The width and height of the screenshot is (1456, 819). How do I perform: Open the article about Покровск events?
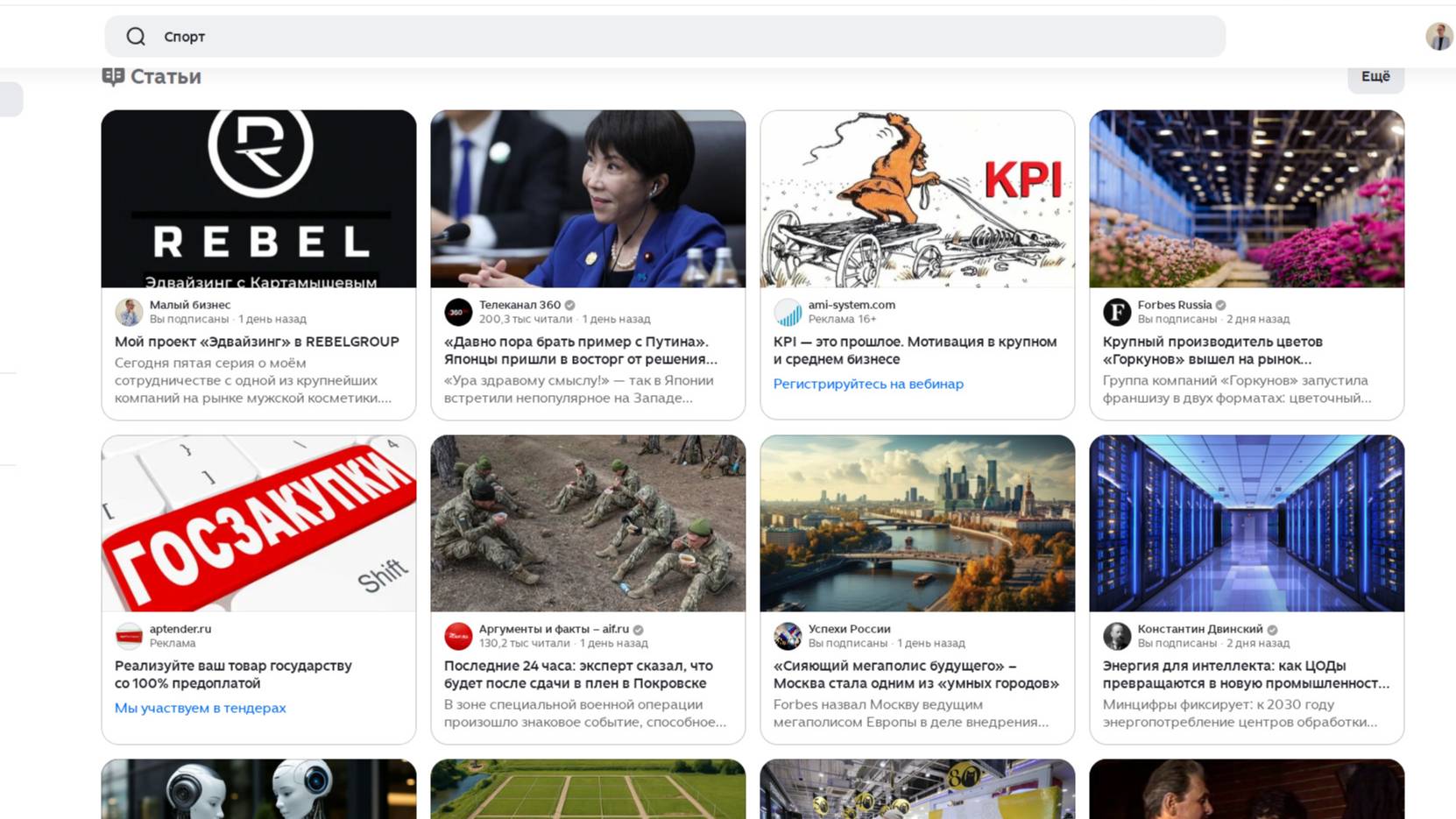click(x=578, y=674)
